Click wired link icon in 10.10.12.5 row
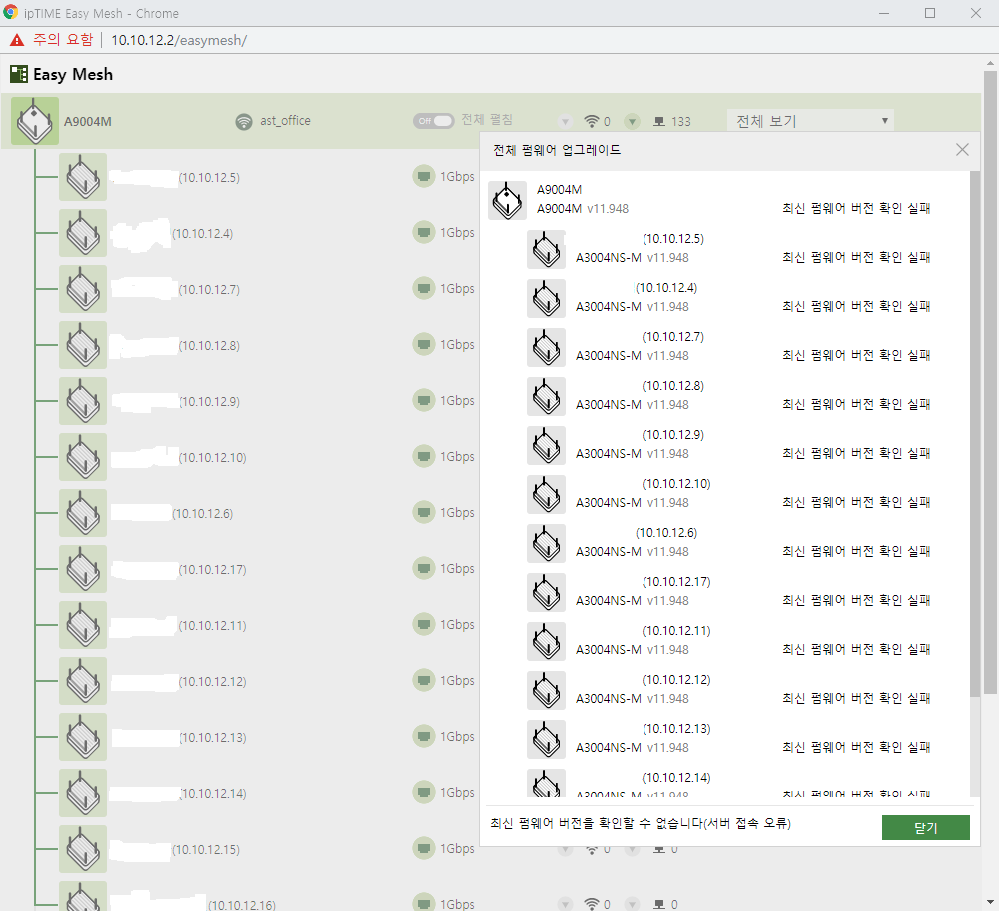Viewport: 999px width, 911px height. [424, 176]
